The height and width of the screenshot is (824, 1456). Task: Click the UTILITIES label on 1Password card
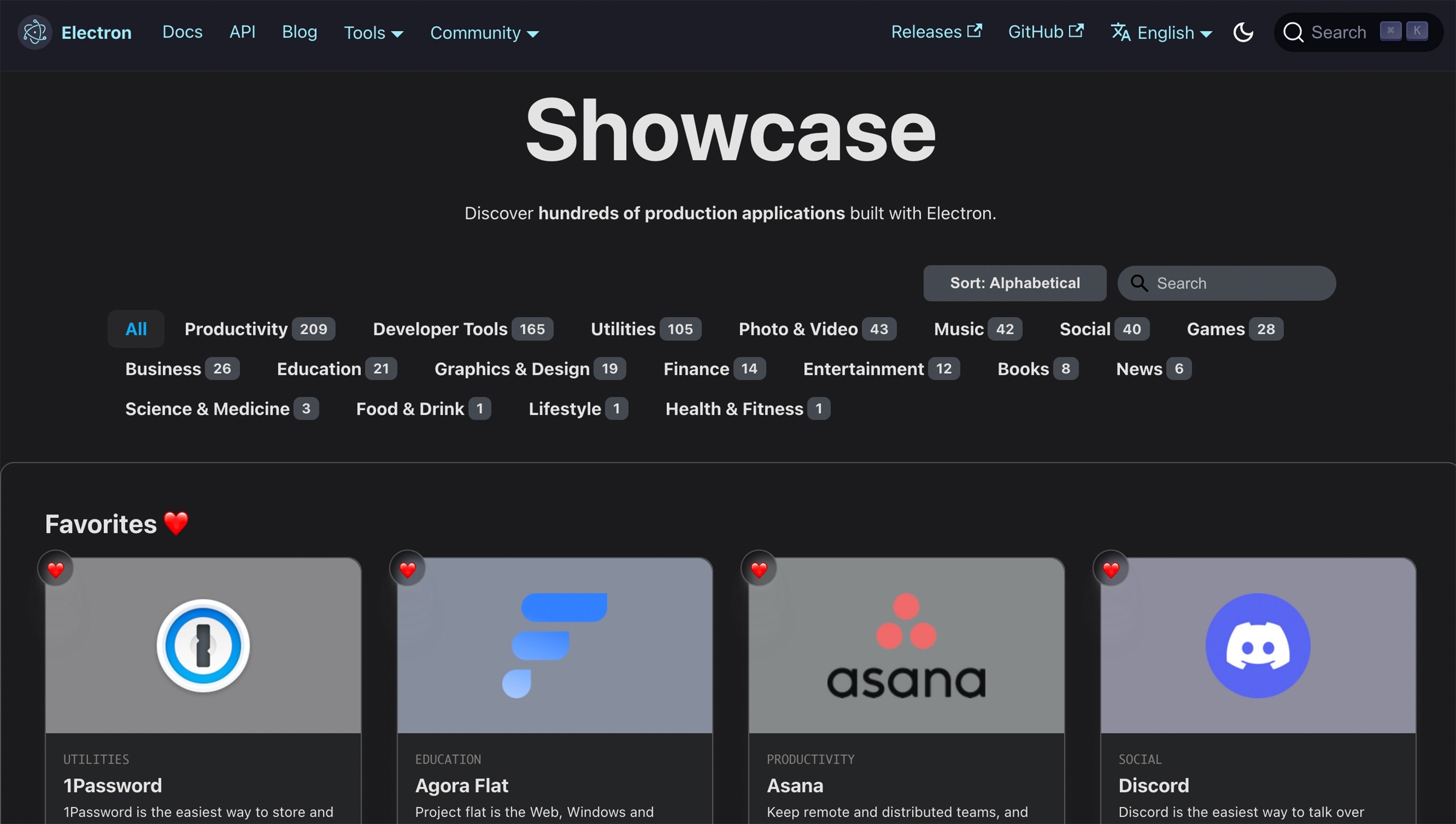pyautogui.click(x=96, y=759)
